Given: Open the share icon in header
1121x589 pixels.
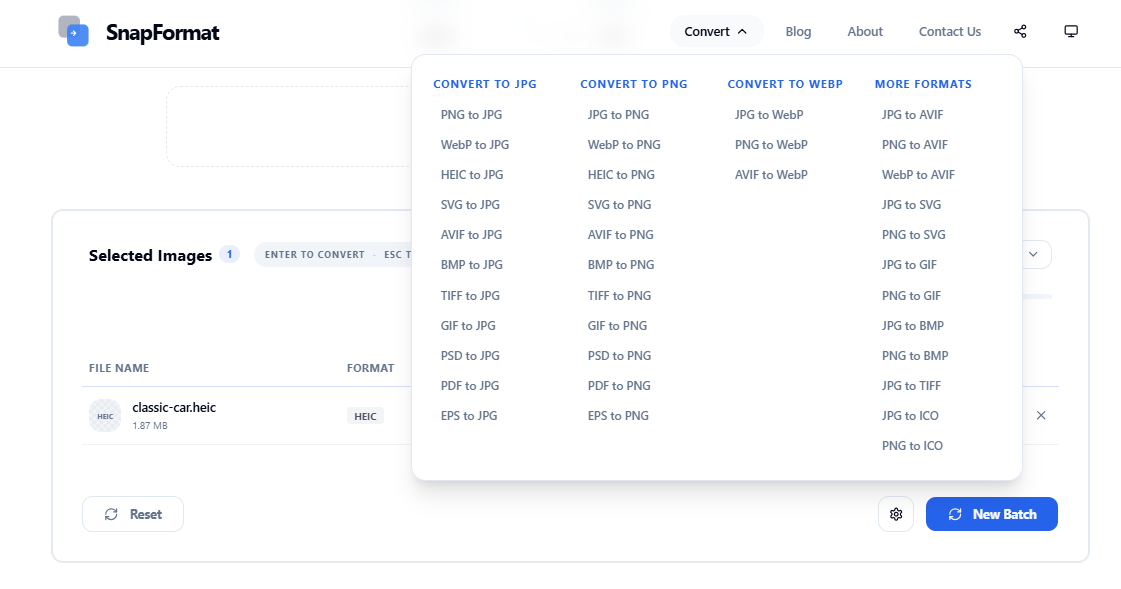Looking at the screenshot, I should pos(1020,31).
